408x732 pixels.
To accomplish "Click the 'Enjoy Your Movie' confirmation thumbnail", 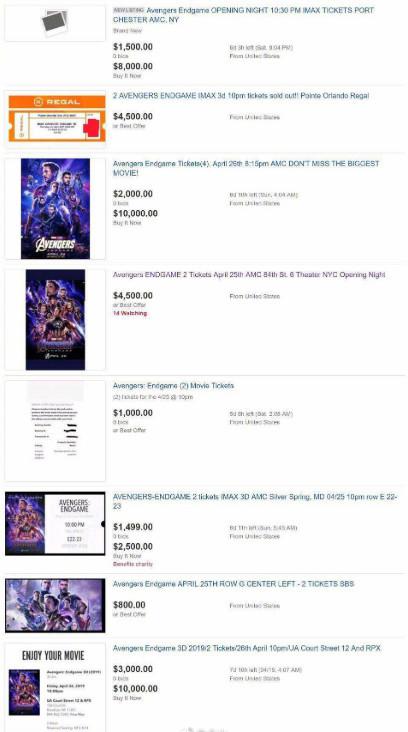I will click(55, 687).
